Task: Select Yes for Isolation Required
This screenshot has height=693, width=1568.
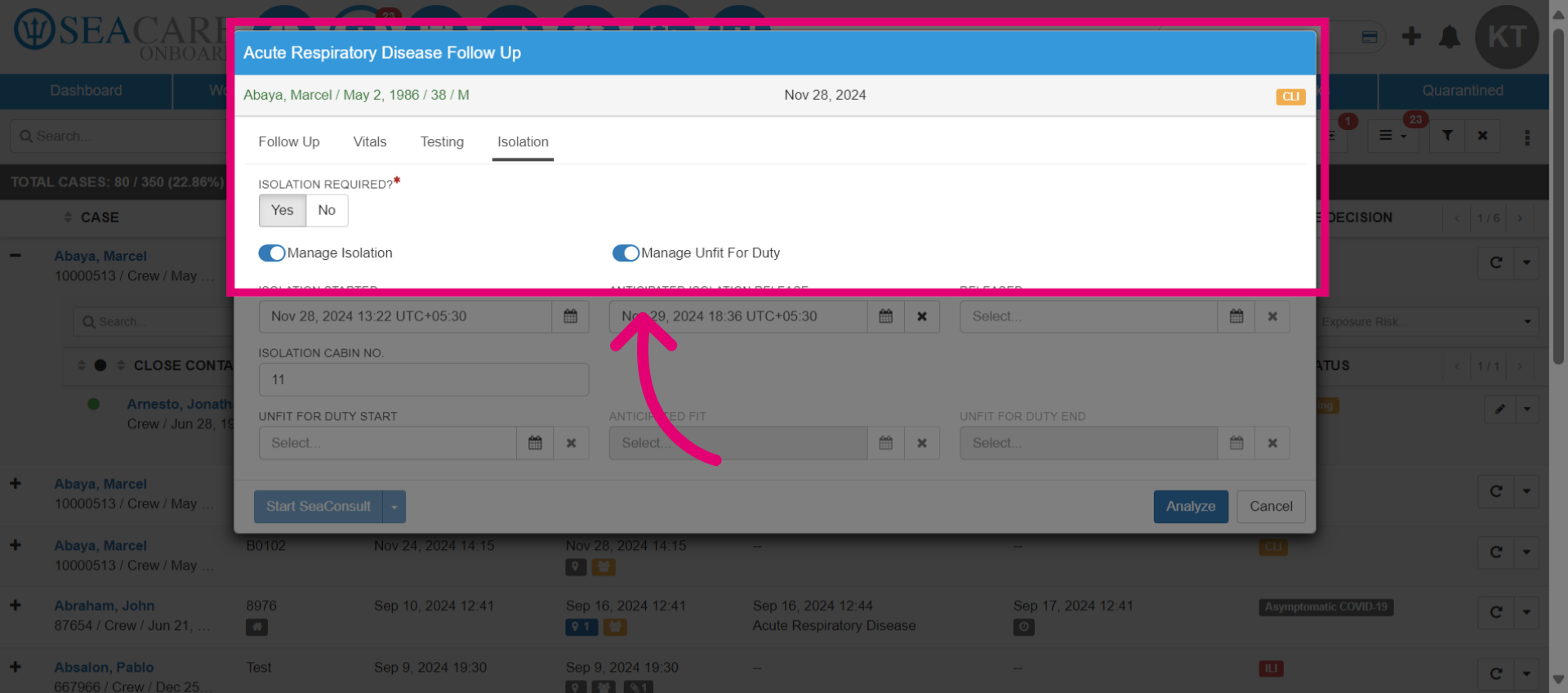Action: [283, 211]
